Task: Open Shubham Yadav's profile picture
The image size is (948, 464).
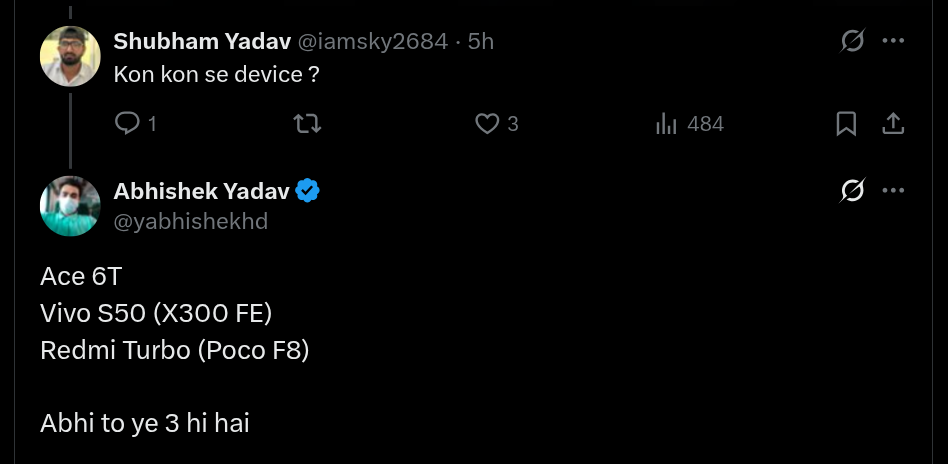Action: tap(70, 56)
